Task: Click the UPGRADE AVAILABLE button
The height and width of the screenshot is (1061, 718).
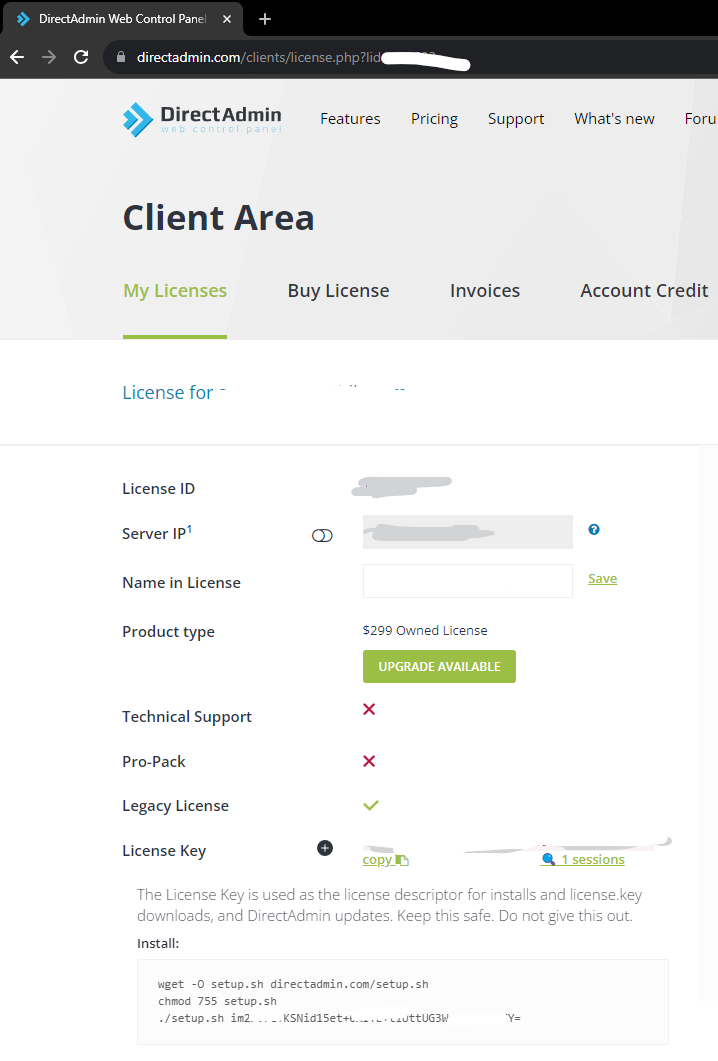Action: tap(439, 667)
